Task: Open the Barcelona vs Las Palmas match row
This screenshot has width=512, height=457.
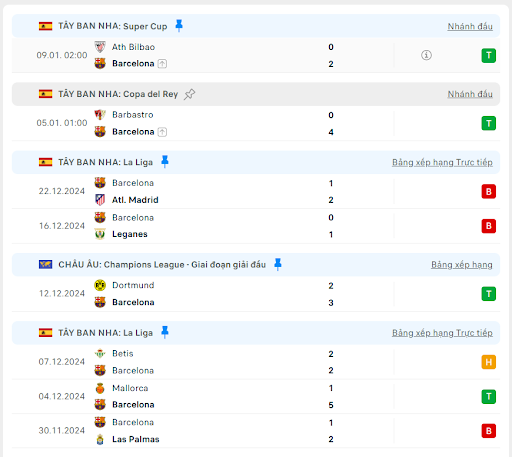Action: click(256, 431)
